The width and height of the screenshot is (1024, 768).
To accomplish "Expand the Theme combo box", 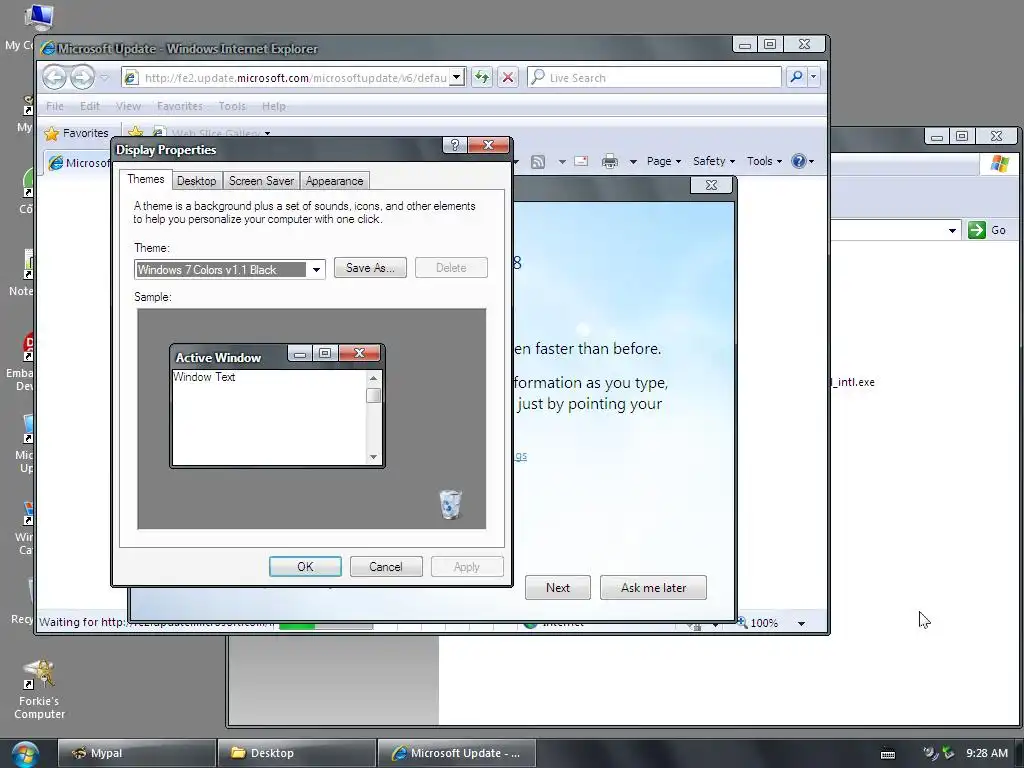I will (x=316, y=270).
